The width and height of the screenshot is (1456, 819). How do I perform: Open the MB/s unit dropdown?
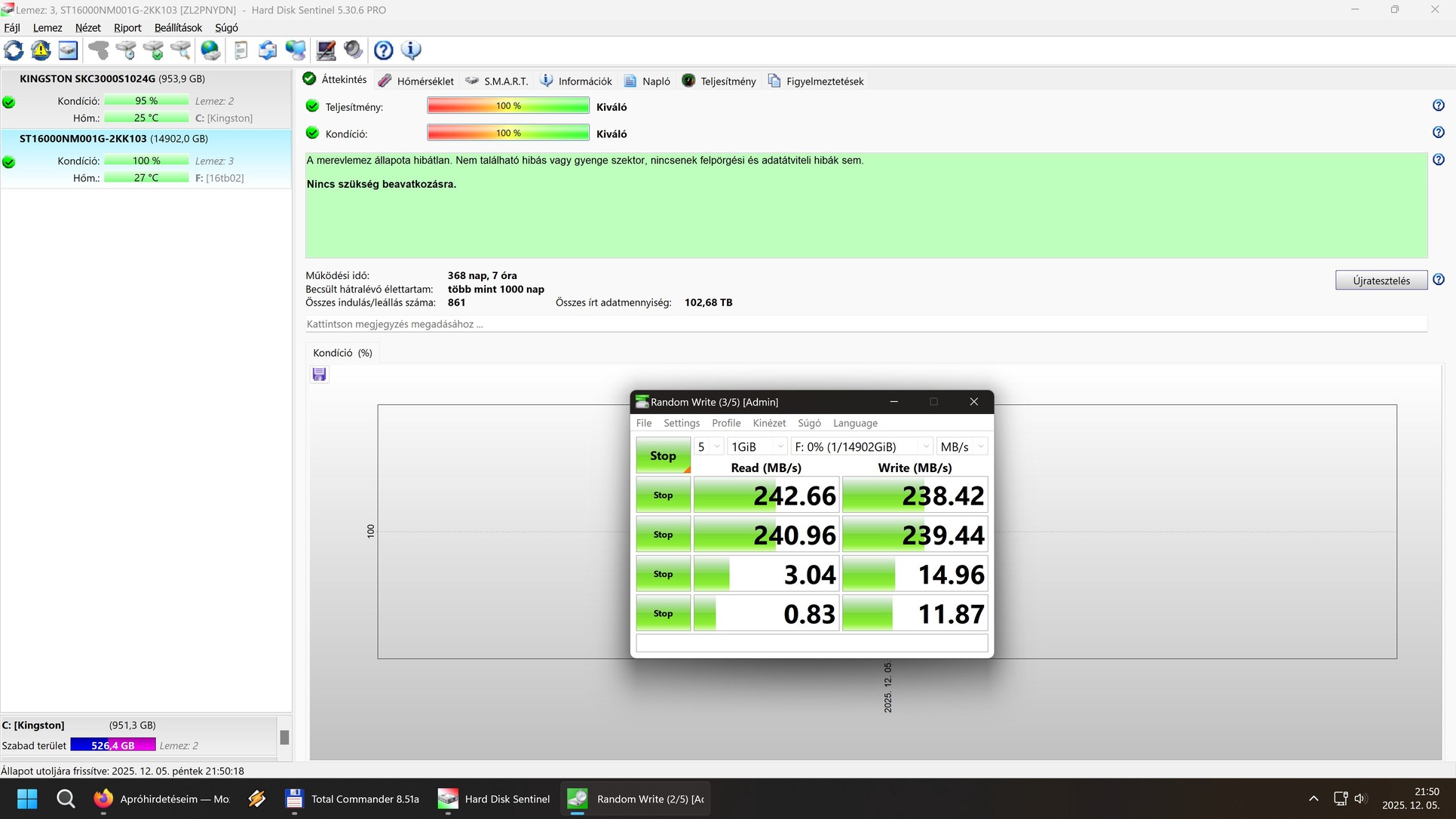pos(961,446)
